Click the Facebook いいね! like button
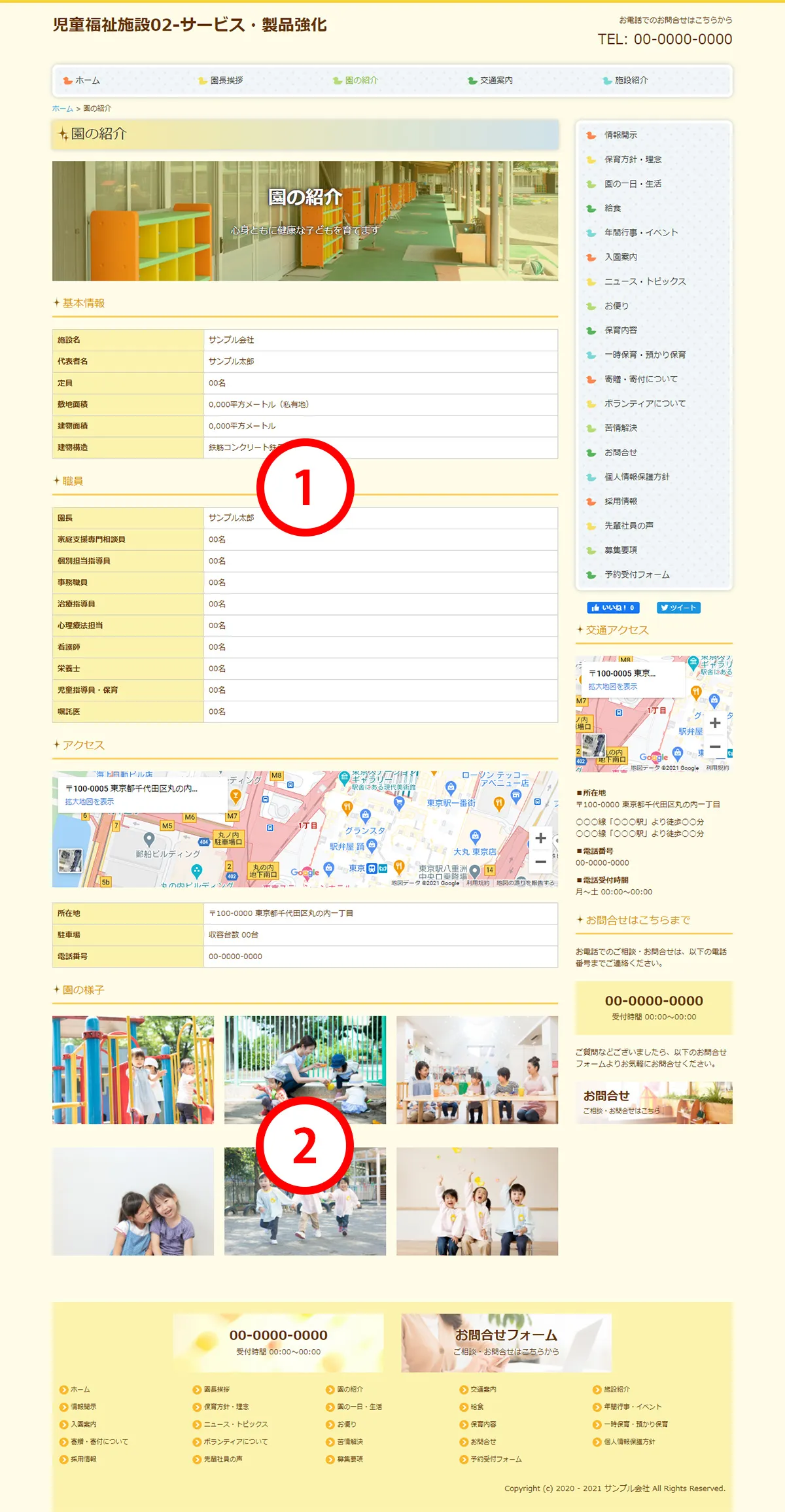785x1512 pixels. 613,608
